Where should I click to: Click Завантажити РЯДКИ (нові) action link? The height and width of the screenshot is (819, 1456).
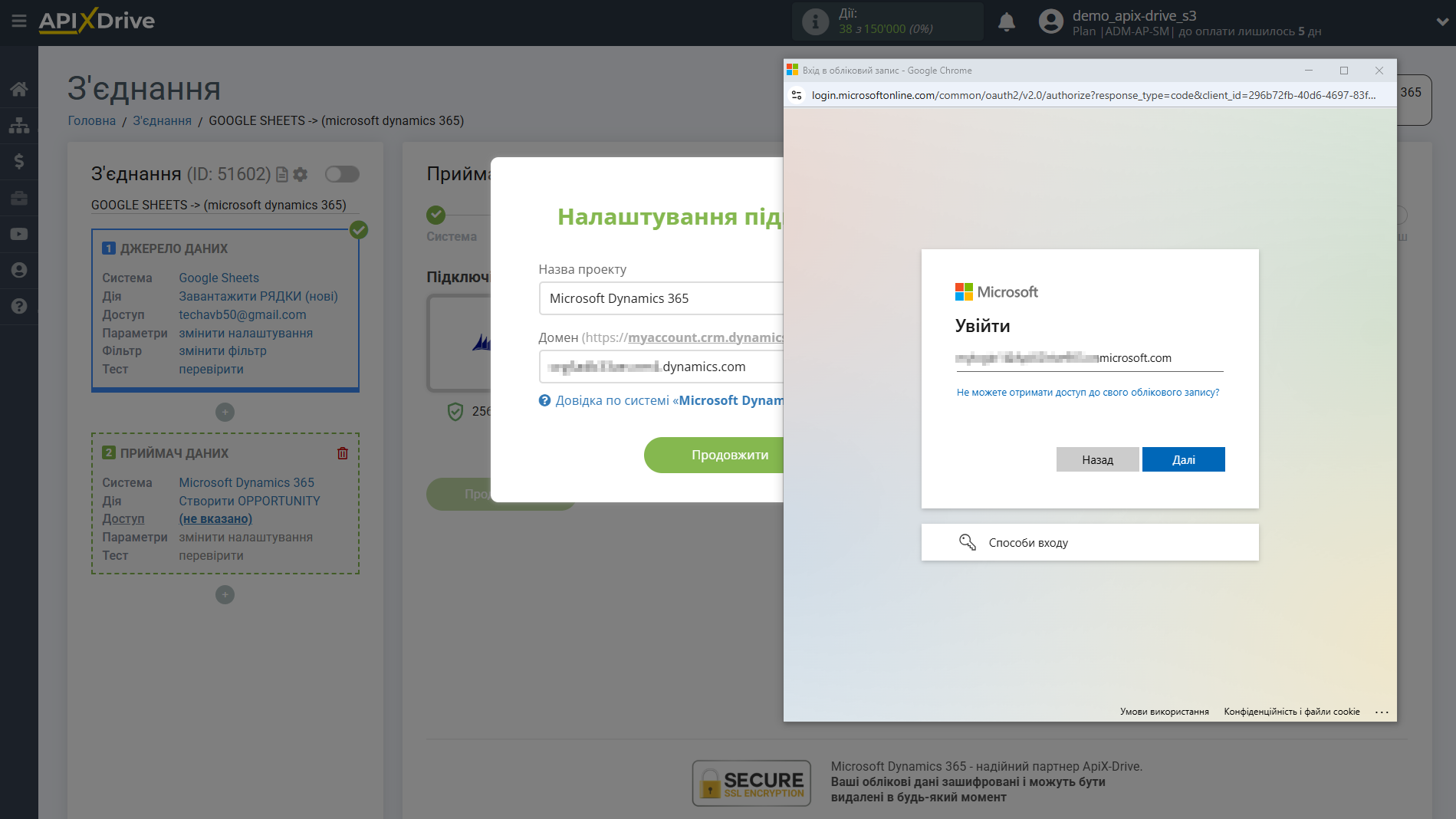click(x=258, y=296)
